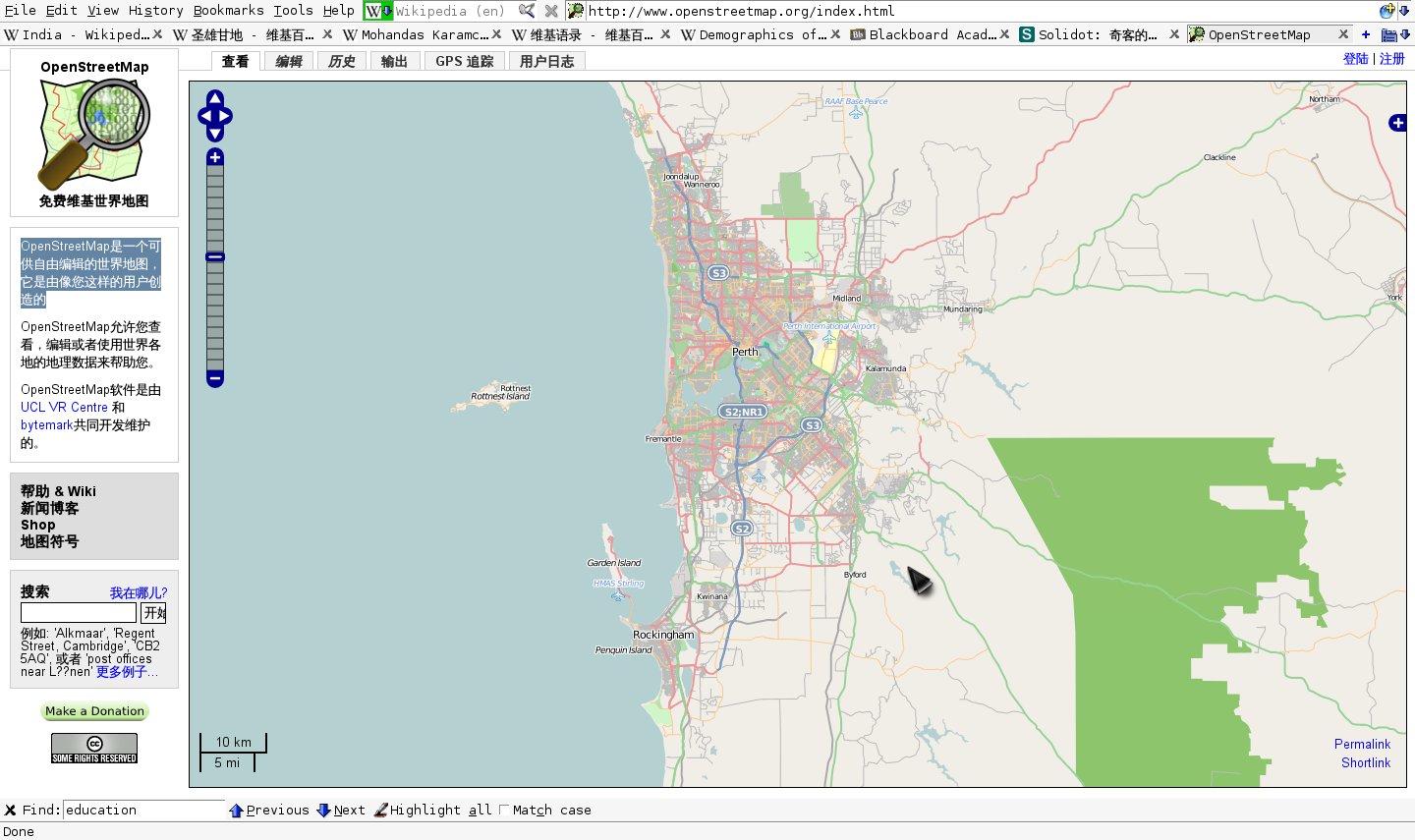Viewport: 1415px width, 840px height.
Task: Click the Shortlink link on the map
Action: pos(1366,762)
